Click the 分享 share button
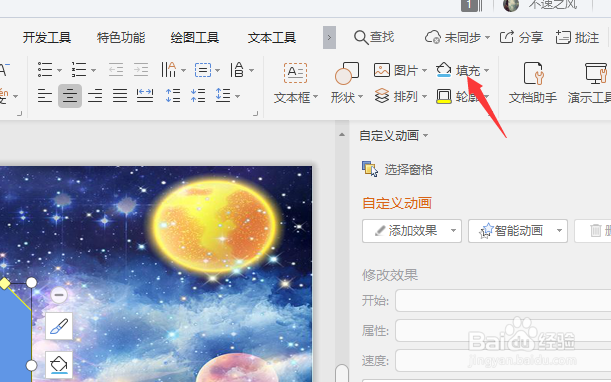This screenshot has width=611, height=382. pos(521,37)
